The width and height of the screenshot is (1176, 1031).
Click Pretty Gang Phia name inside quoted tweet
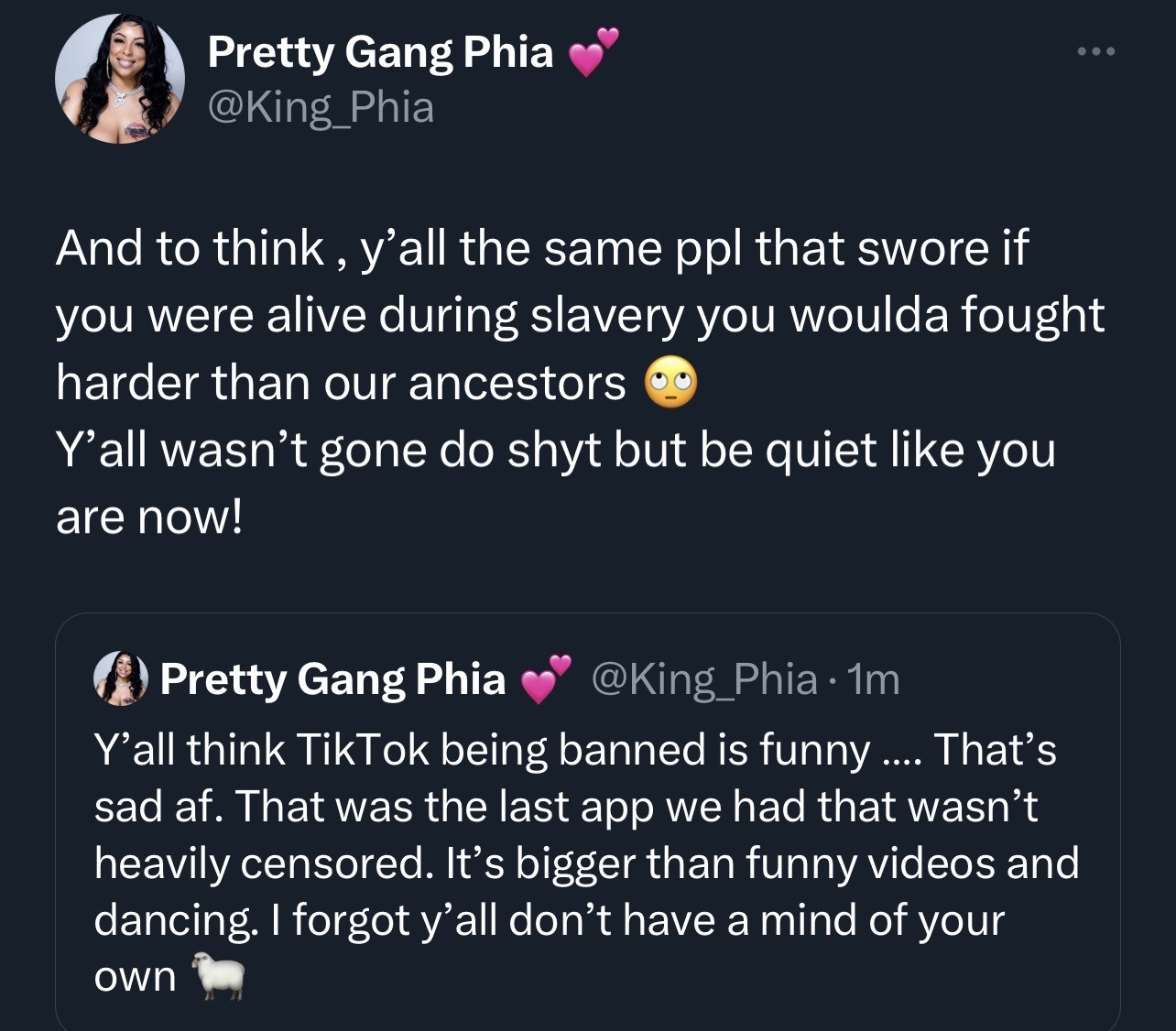[332, 679]
